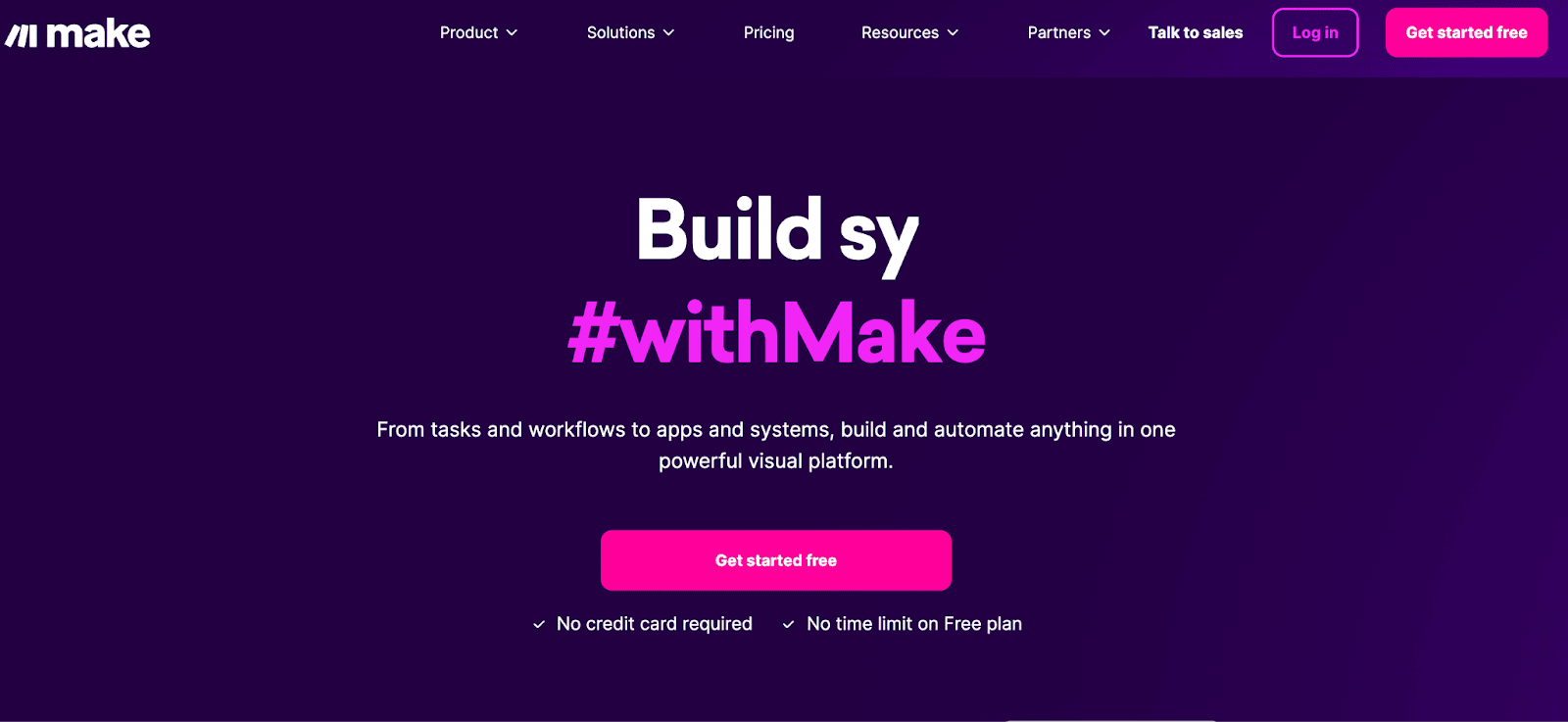Open the Product menu
The width and height of the screenshot is (1568, 722).
(x=468, y=32)
